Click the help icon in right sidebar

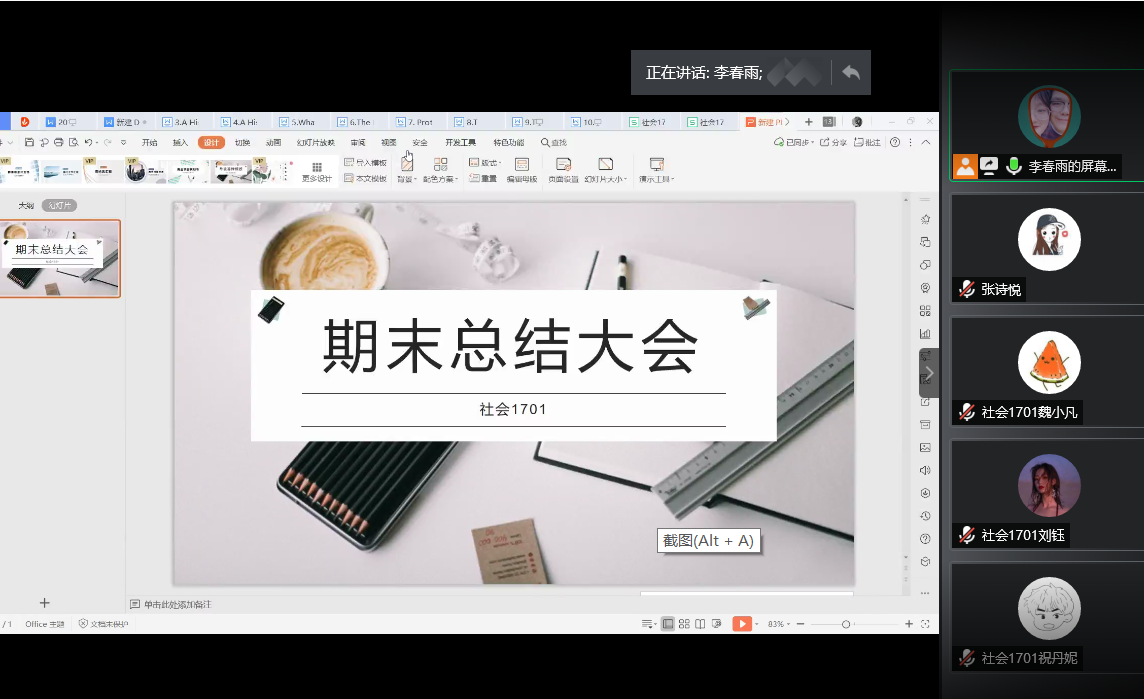pos(925,538)
